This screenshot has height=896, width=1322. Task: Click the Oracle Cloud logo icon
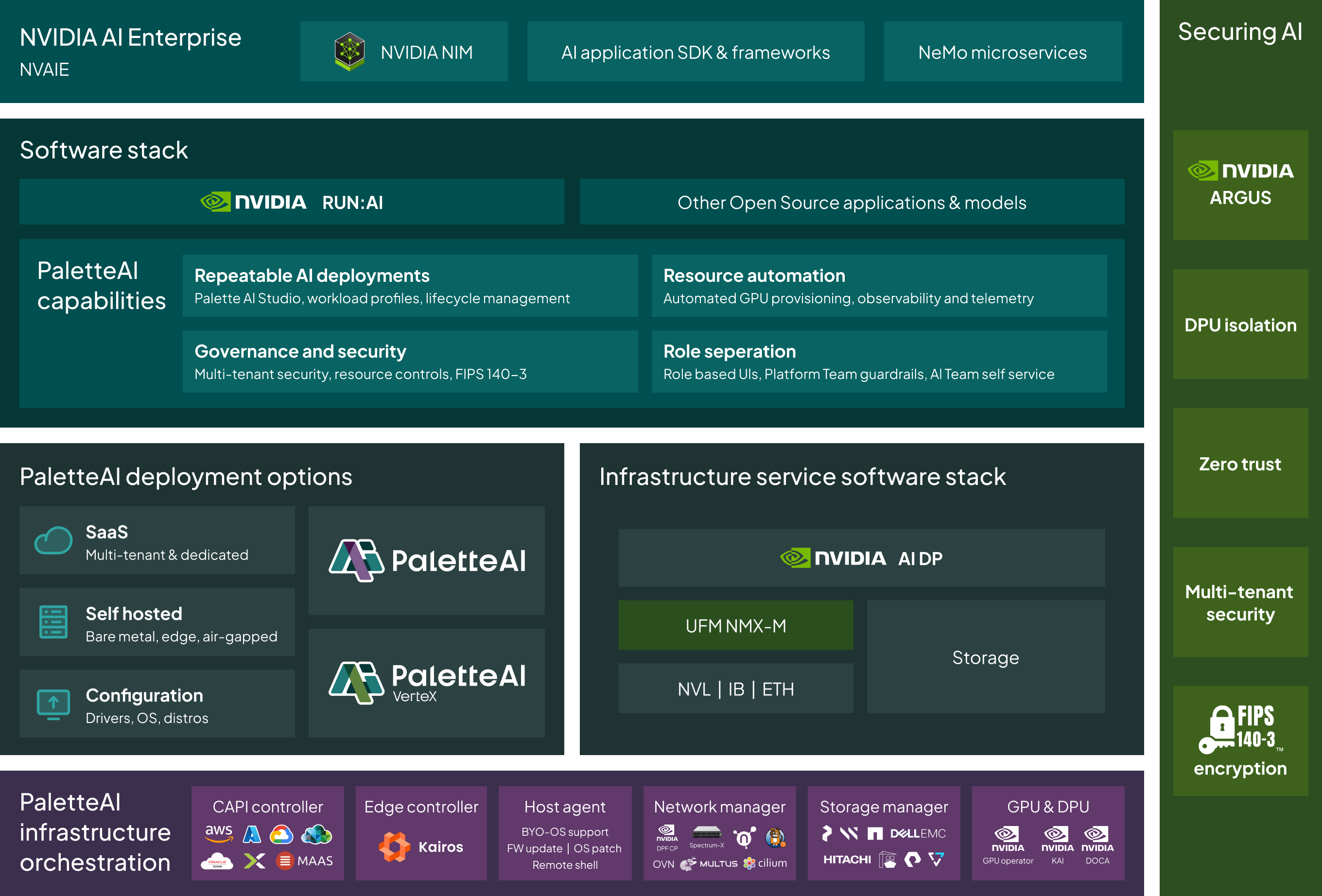217,861
